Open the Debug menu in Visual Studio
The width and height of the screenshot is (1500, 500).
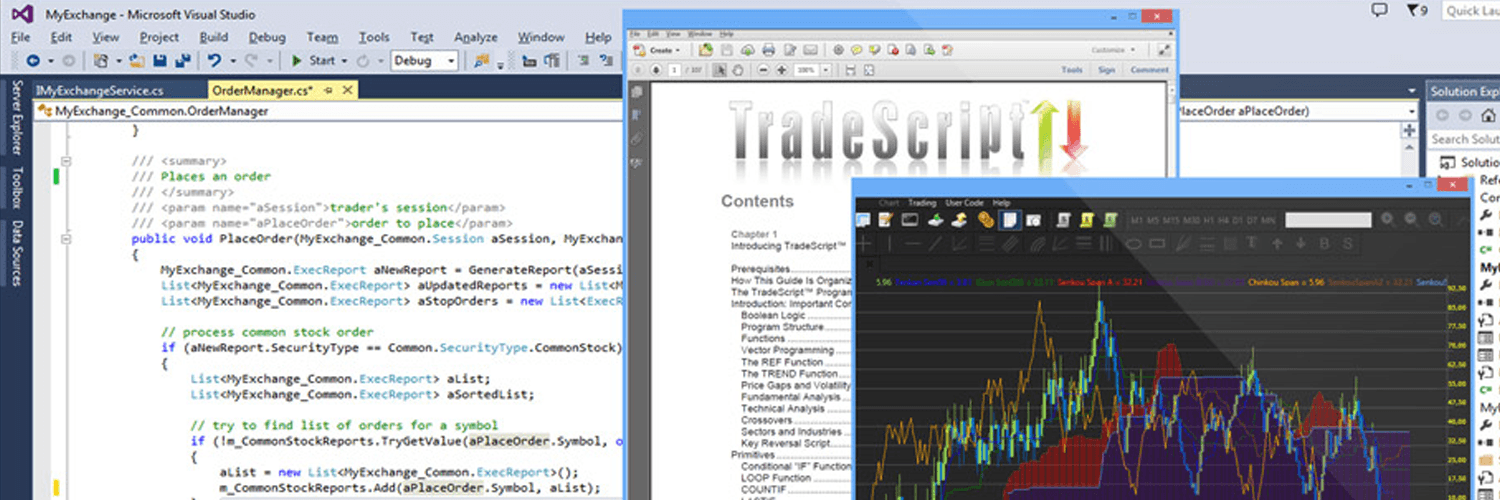(267, 37)
